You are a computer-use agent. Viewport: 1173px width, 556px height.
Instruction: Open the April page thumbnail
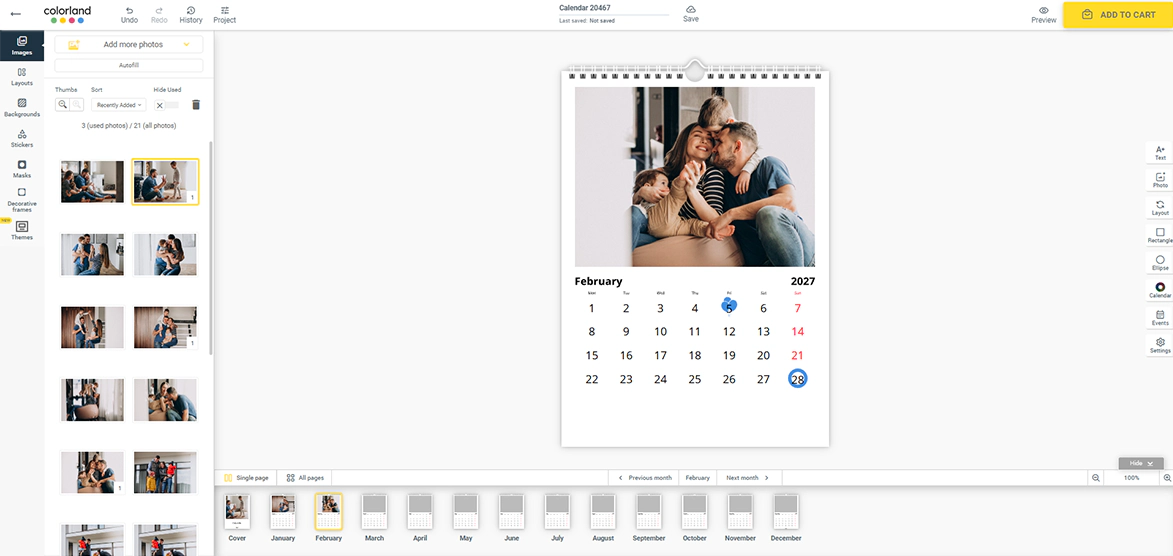pyautogui.click(x=420, y=513)
